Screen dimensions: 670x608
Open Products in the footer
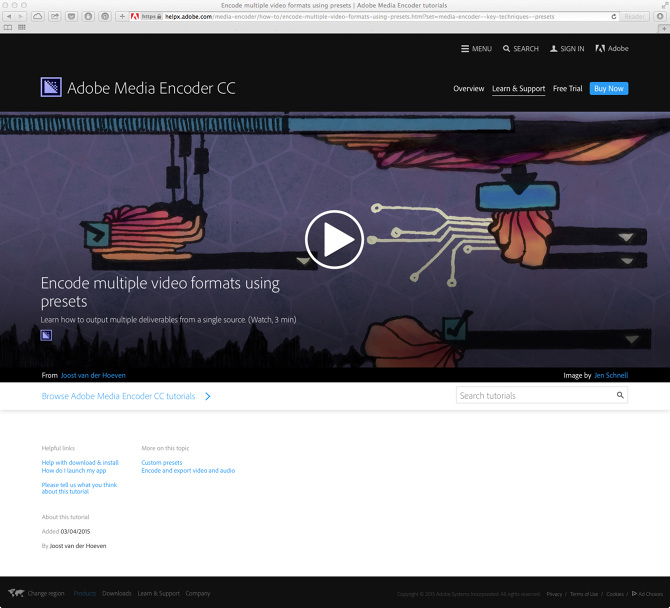(x=85, y=593)
